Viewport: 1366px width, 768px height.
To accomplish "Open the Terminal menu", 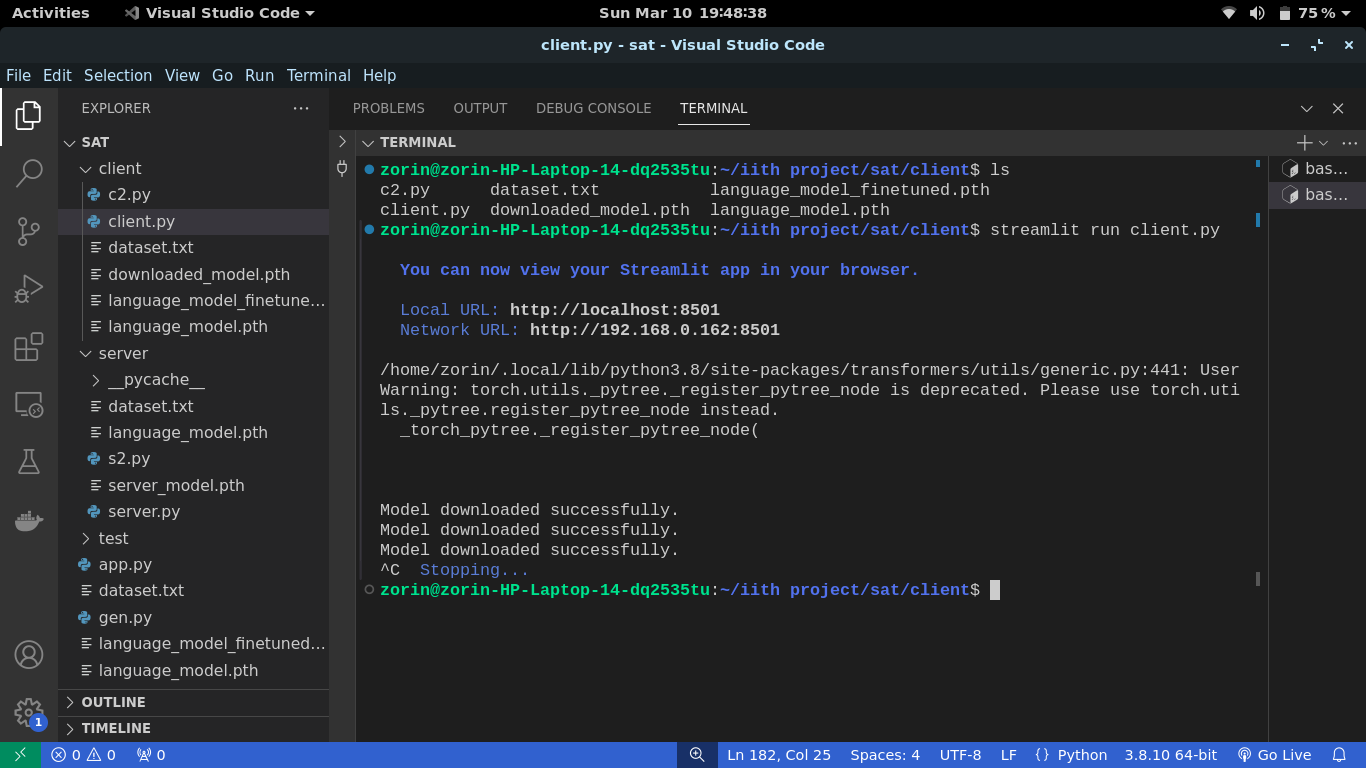I will coord(318,75).
